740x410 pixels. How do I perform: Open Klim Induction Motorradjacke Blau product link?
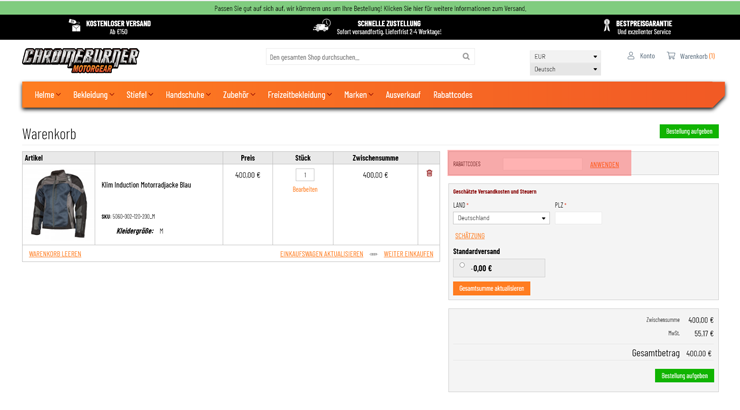click(x=146, y=185)
